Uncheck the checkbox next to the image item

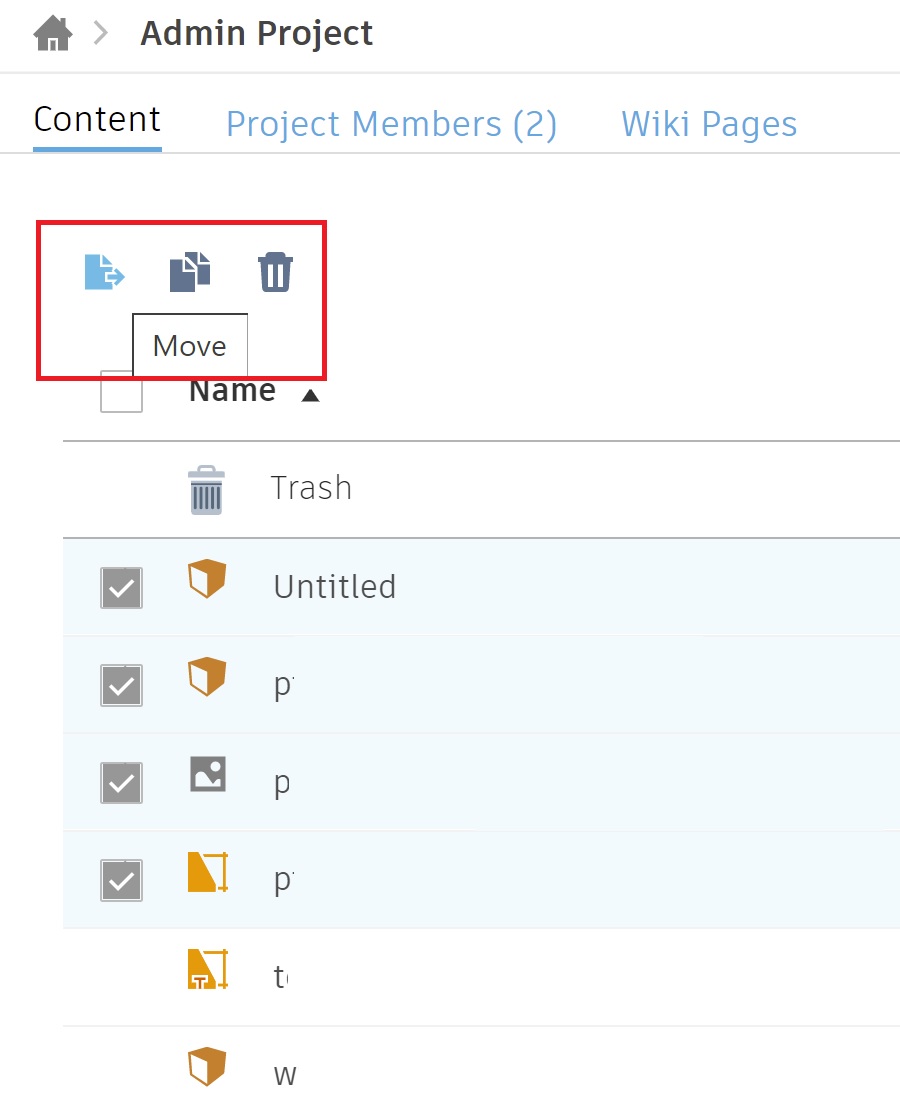coord(120,783)
